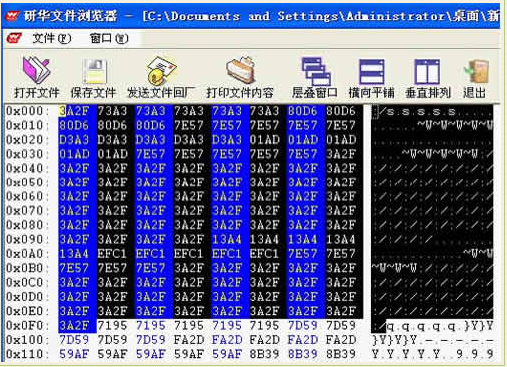The width and height of the screenshot is (507, 367).
Task: Select first hex word 3A2F at 0x000
Action: [74, 111]
